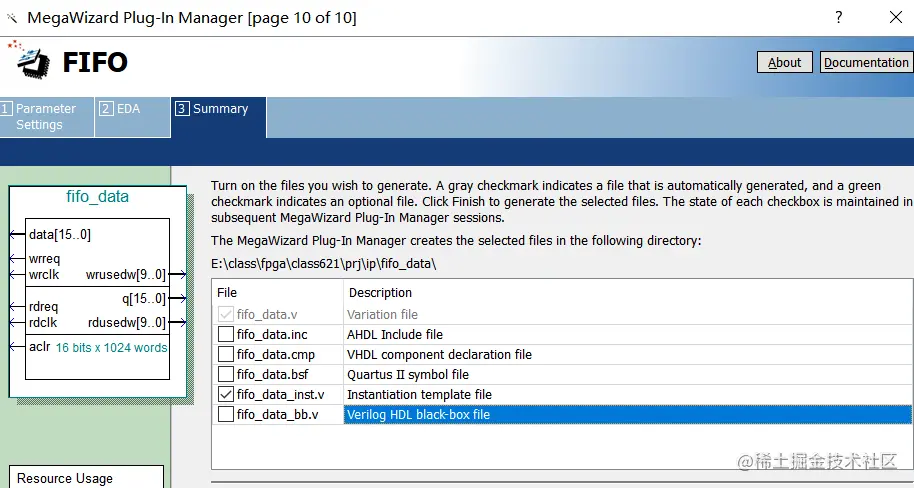Click the 16 bits x 1024 words text

[x=111, y=347]
